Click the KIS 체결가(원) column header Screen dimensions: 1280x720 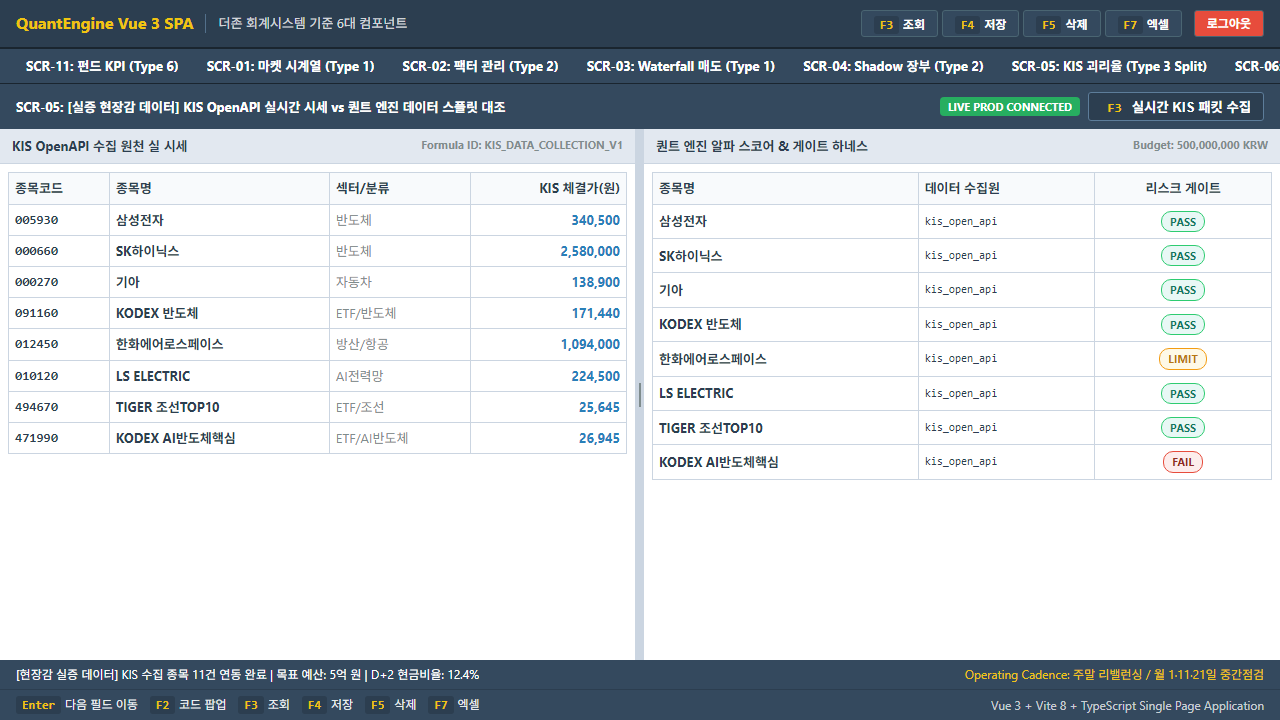(x=548, y=188)
